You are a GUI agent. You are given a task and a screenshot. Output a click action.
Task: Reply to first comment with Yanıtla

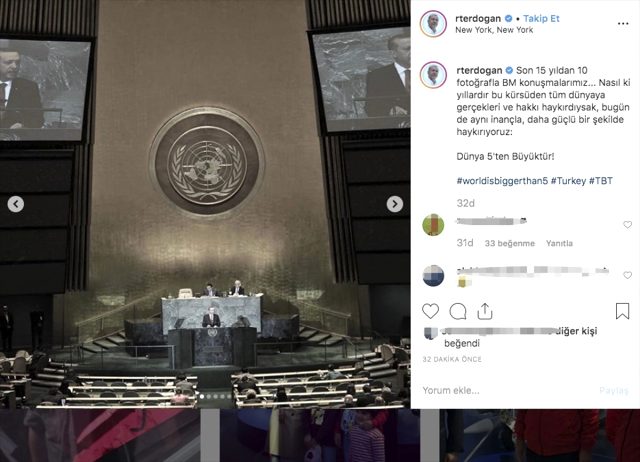(x=559, y=243)
